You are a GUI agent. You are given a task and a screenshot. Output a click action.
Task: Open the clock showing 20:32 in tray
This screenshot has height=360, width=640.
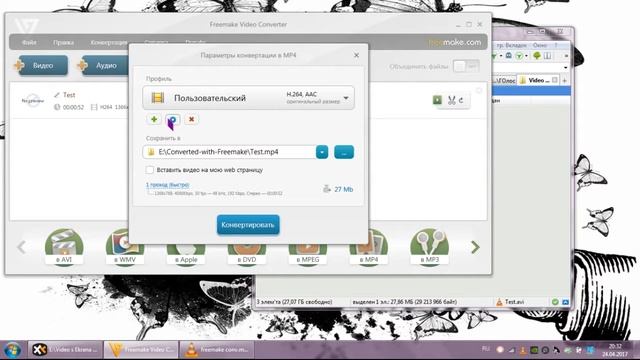pos(615,350)
